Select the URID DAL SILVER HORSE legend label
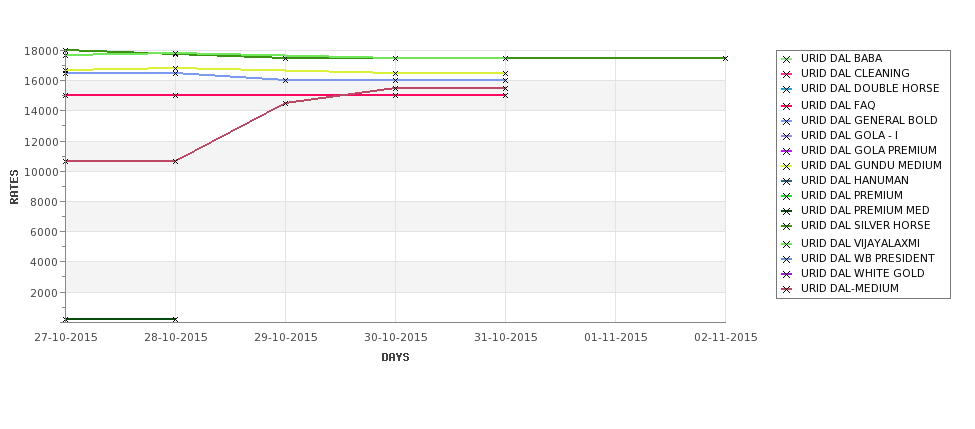The width and height of the screenshot is (975, 429). [x=866, y=225]
